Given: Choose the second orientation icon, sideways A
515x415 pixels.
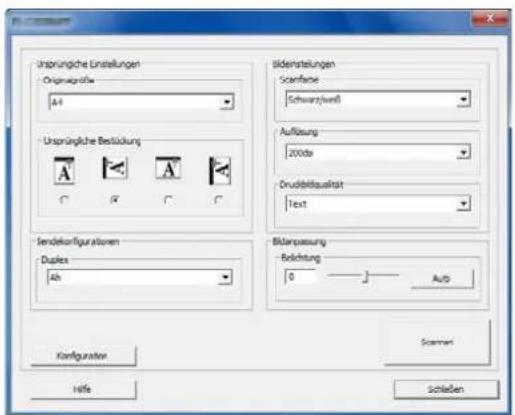Looking at the screenshot, I should coord(115,168).
